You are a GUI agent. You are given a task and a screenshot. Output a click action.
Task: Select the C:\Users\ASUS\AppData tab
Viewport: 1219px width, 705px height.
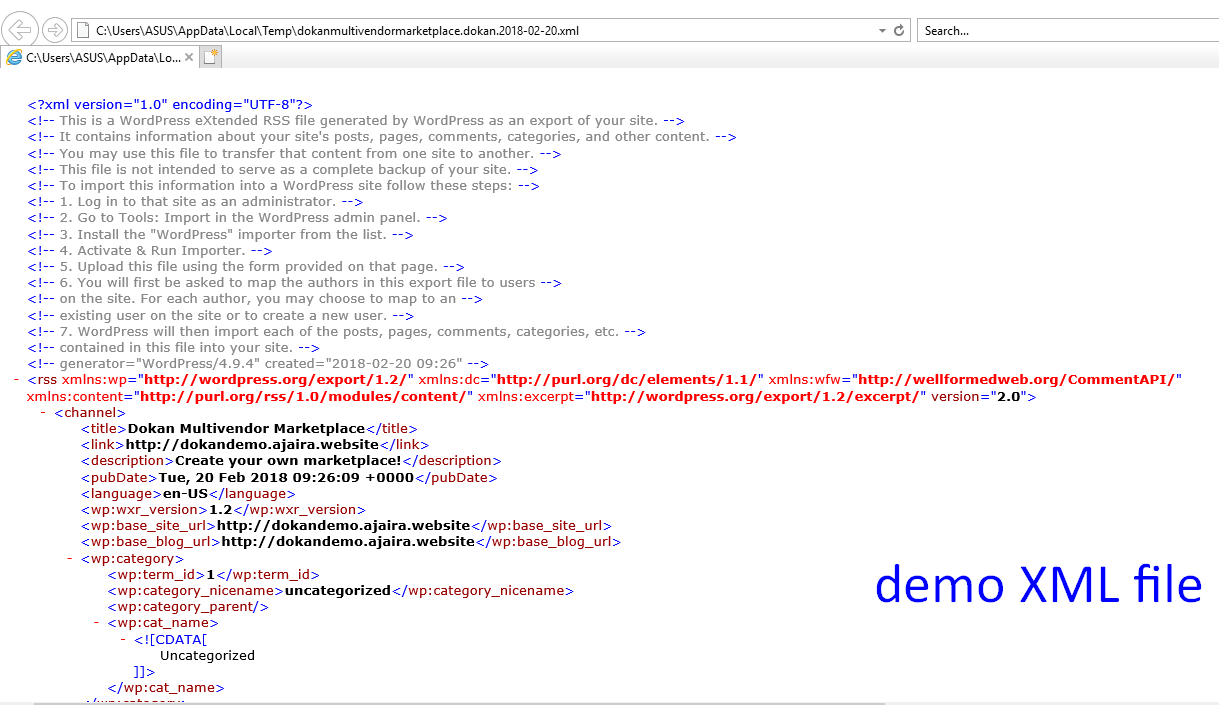[x=100, y=58]
